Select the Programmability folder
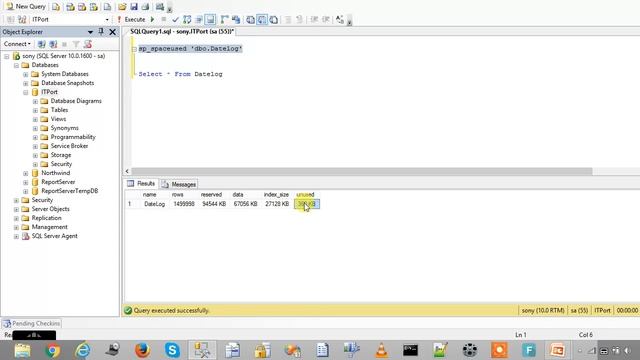The height and width of the screenshot is (360, 640). tap(73, 137)
